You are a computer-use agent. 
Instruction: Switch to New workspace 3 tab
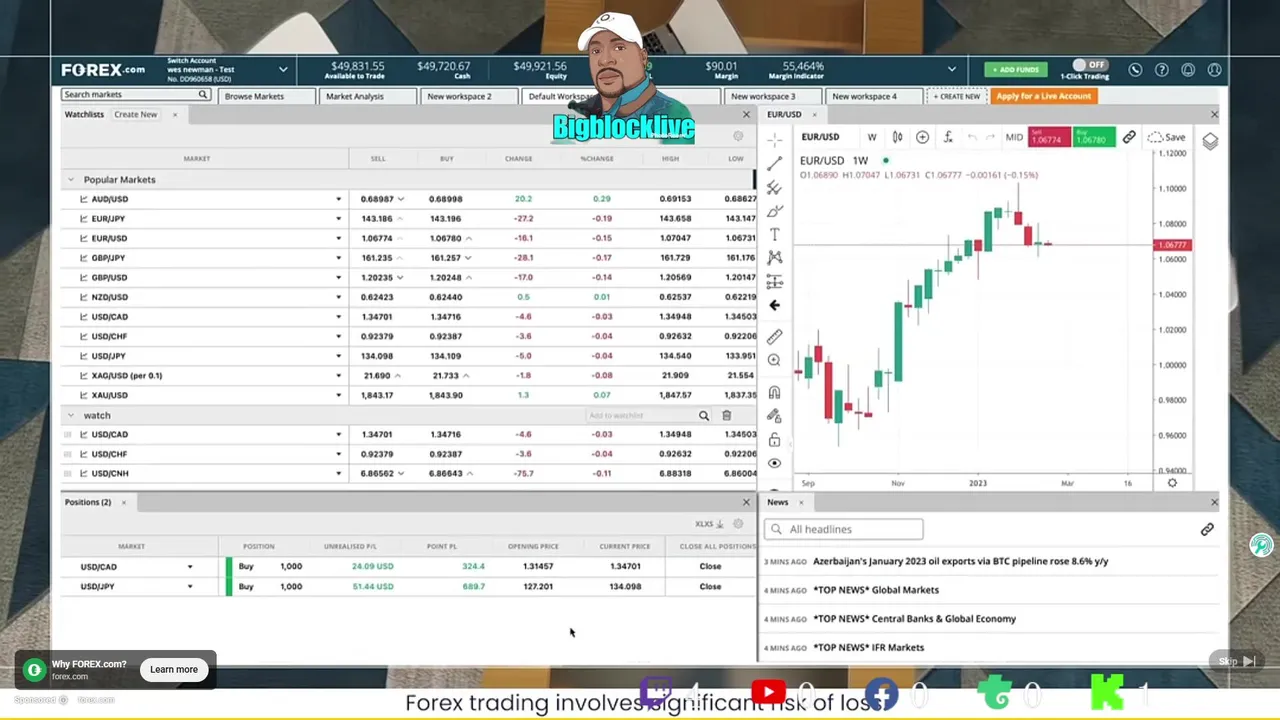[771, 96]
